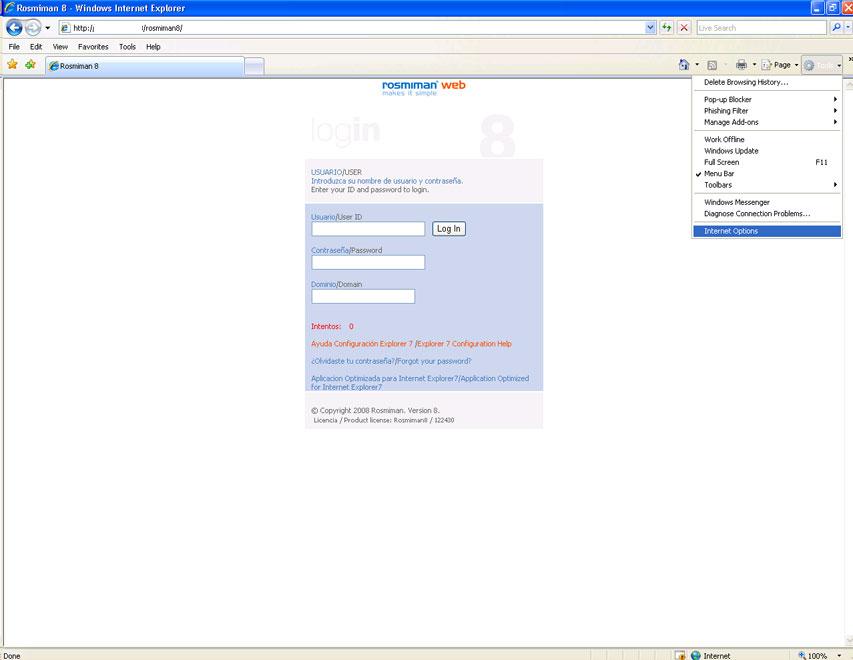Open the Favorites Center star icon
This screenshot has height=660, width=853.
coord(12,65)
